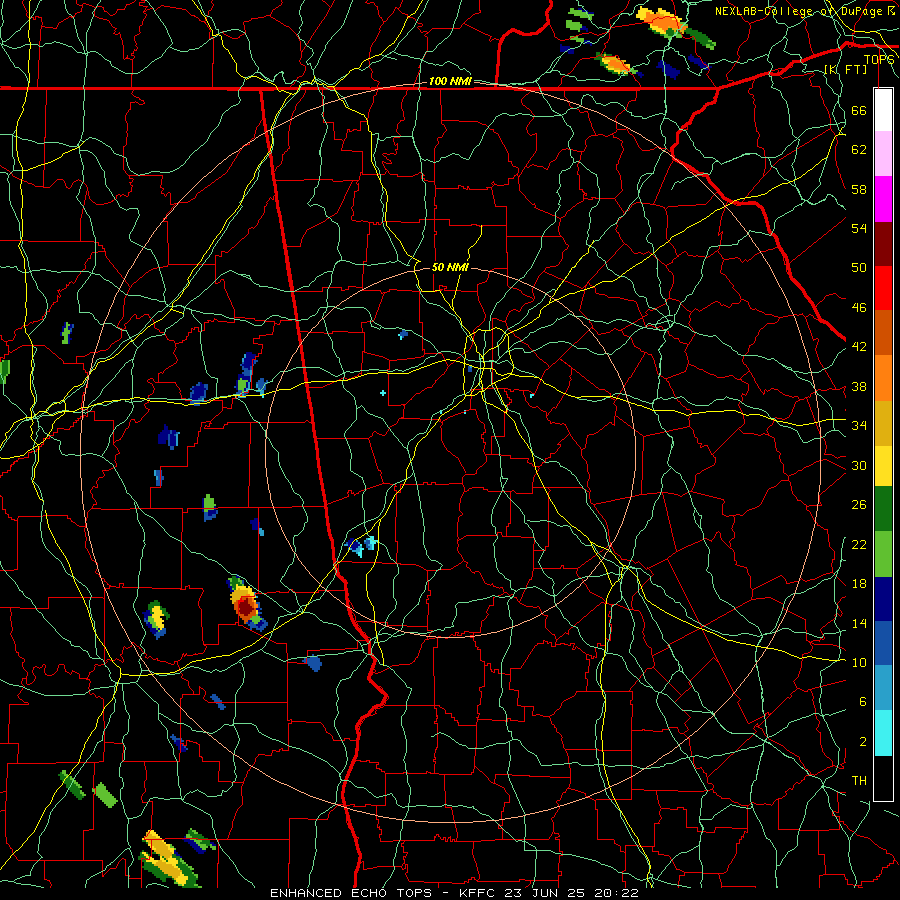Viewport: 900px width, 900px height.
Task: Click legend value 2
Action: coord(862,742)
